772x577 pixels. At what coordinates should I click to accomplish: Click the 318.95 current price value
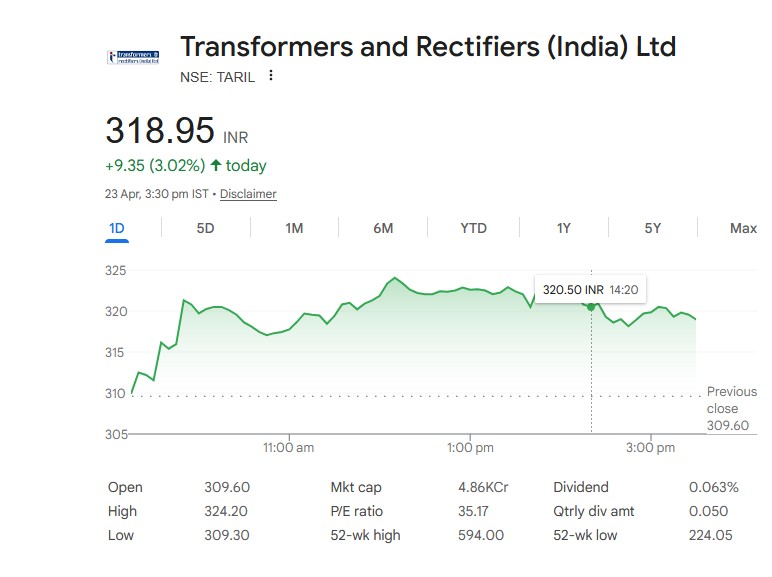click(160, 131)
